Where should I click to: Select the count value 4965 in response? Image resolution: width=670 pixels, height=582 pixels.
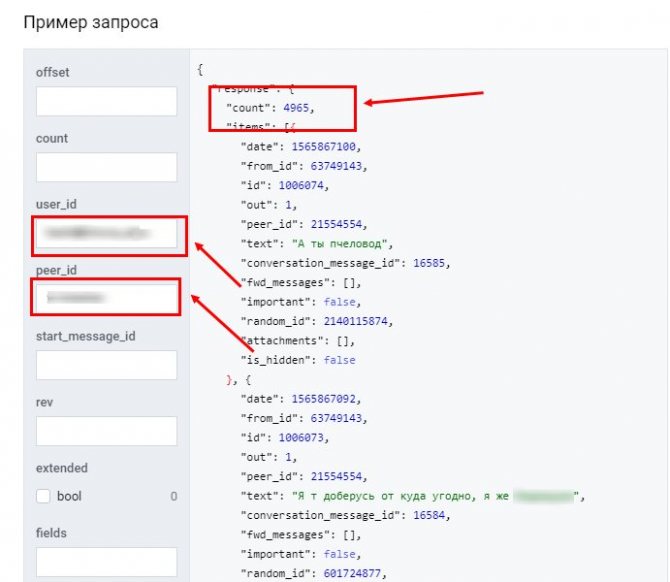tap(296, 108)
